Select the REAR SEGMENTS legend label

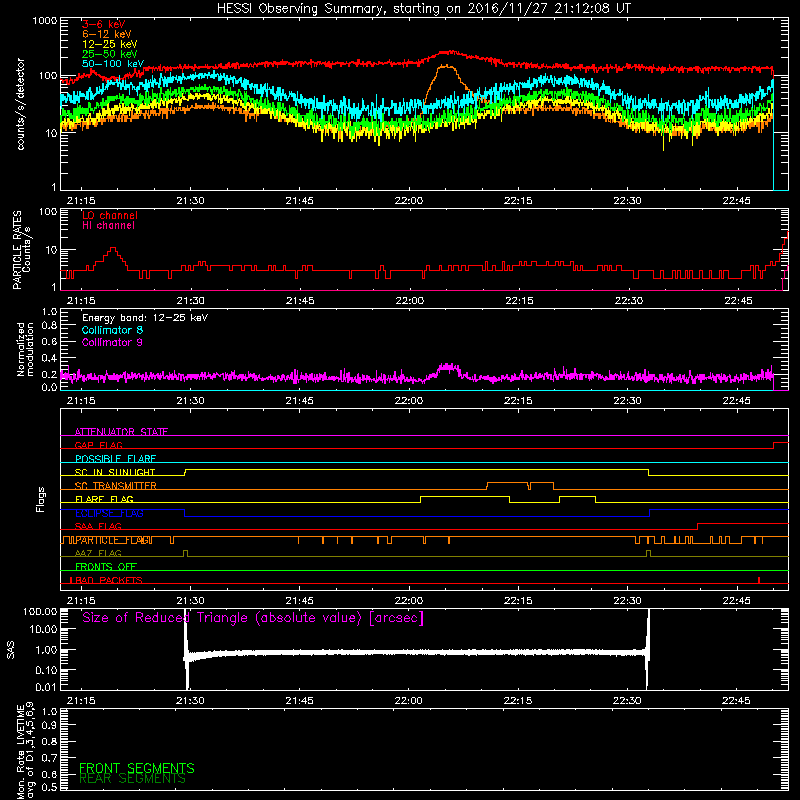pyautogui.click(x=132, y=779)
